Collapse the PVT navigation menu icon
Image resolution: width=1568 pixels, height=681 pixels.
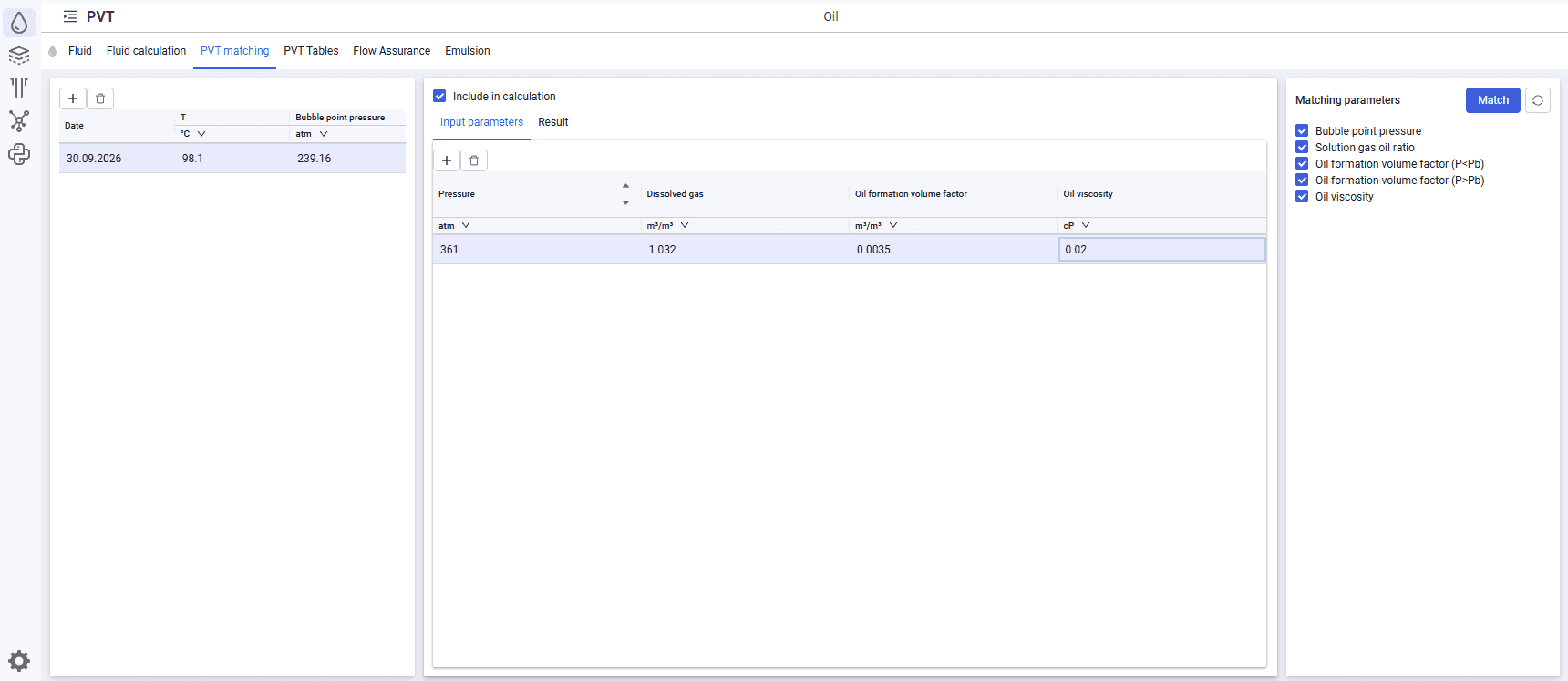(70, 16)
